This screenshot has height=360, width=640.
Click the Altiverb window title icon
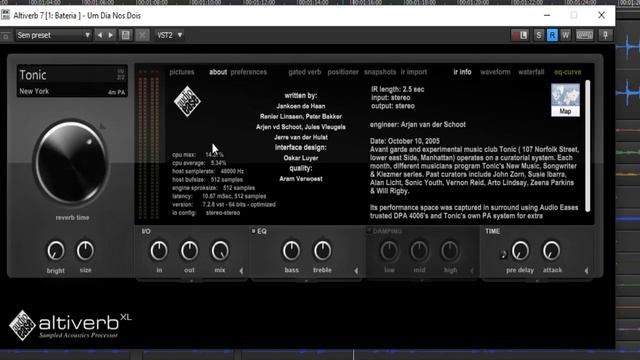click(x=6, y=15)
